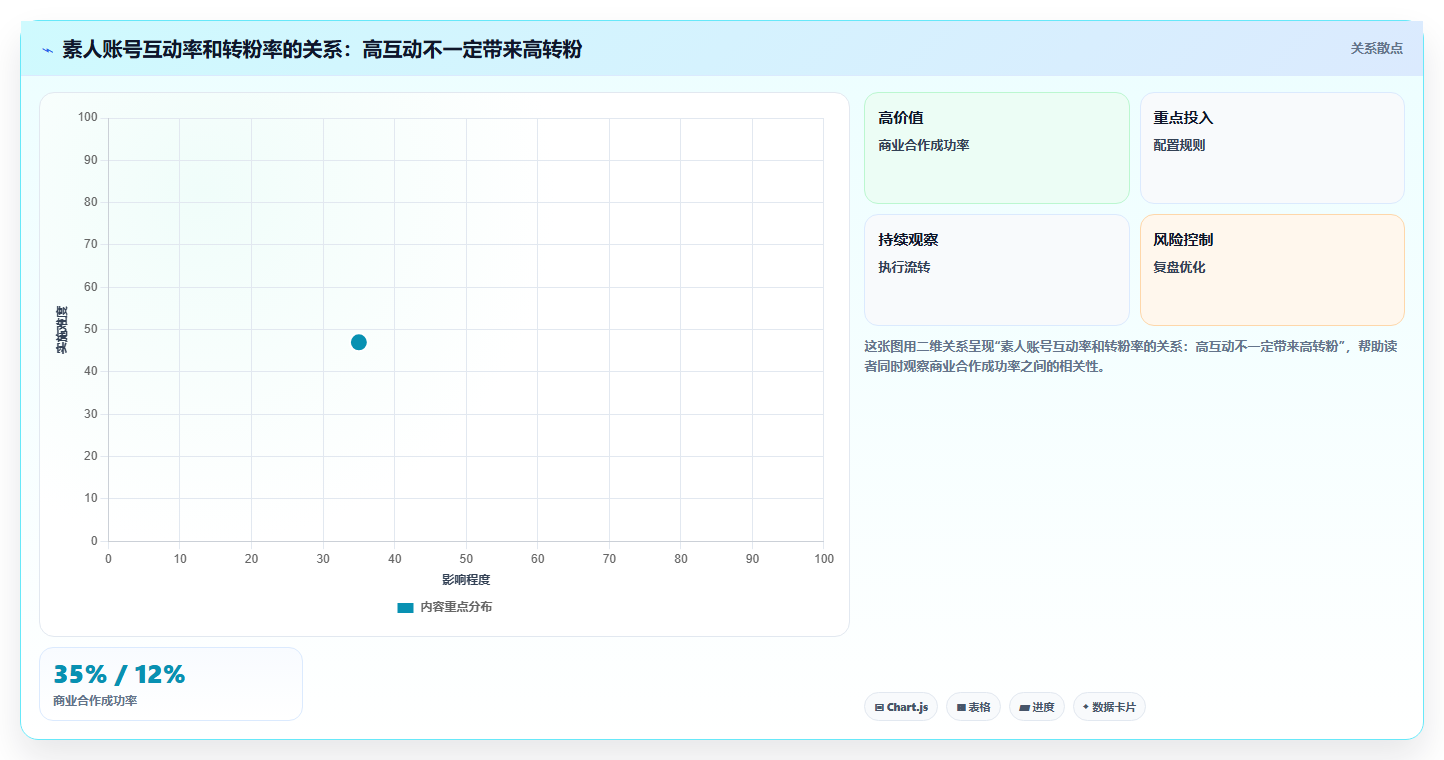The image size is (1444, 760).
Task: Click the Chart.js tag chip
Action: [901, 707]
